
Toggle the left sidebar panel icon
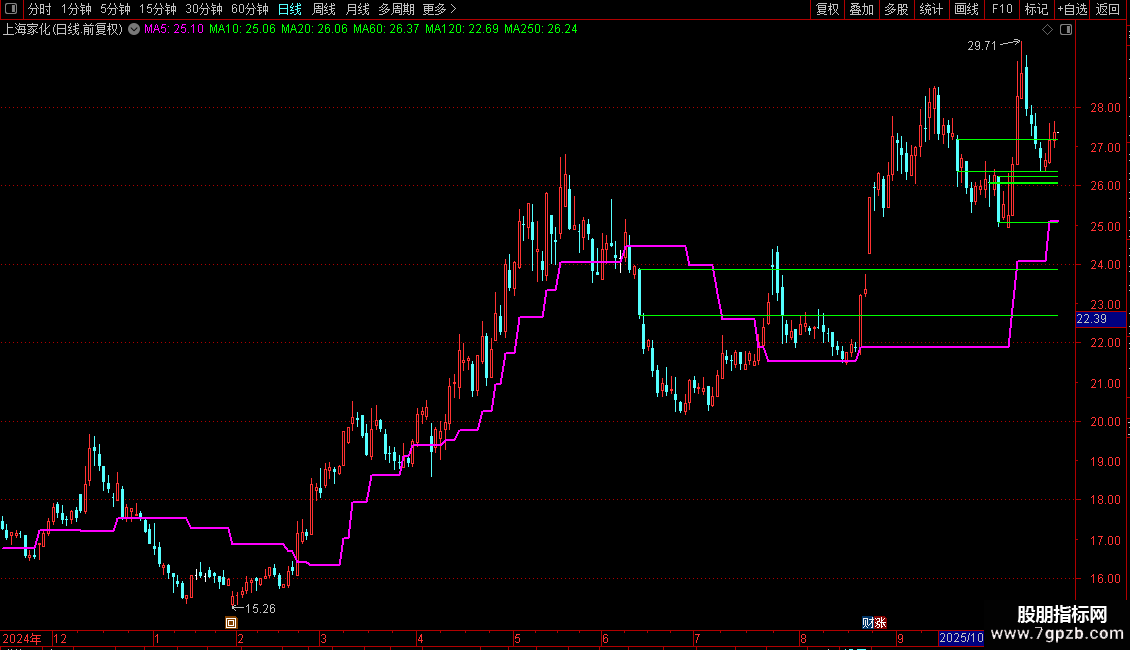(x=11, y=9)
